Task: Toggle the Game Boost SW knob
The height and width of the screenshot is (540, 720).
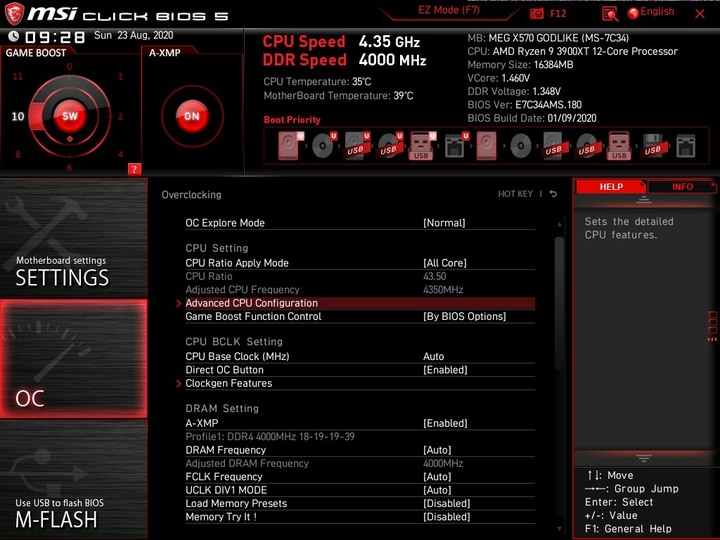Action: click(x=70, y=116)
